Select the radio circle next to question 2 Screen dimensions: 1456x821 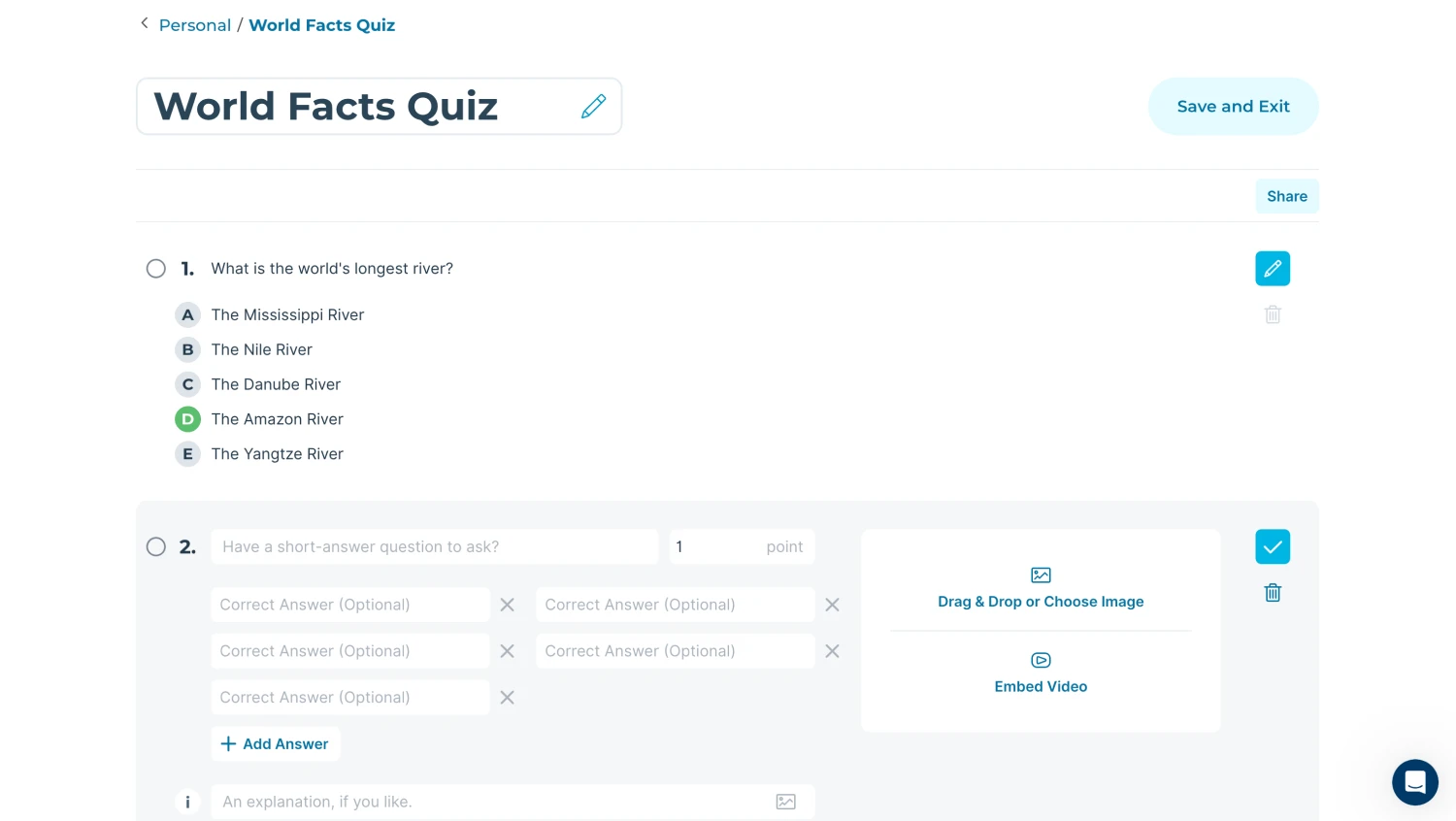(156, 546)
